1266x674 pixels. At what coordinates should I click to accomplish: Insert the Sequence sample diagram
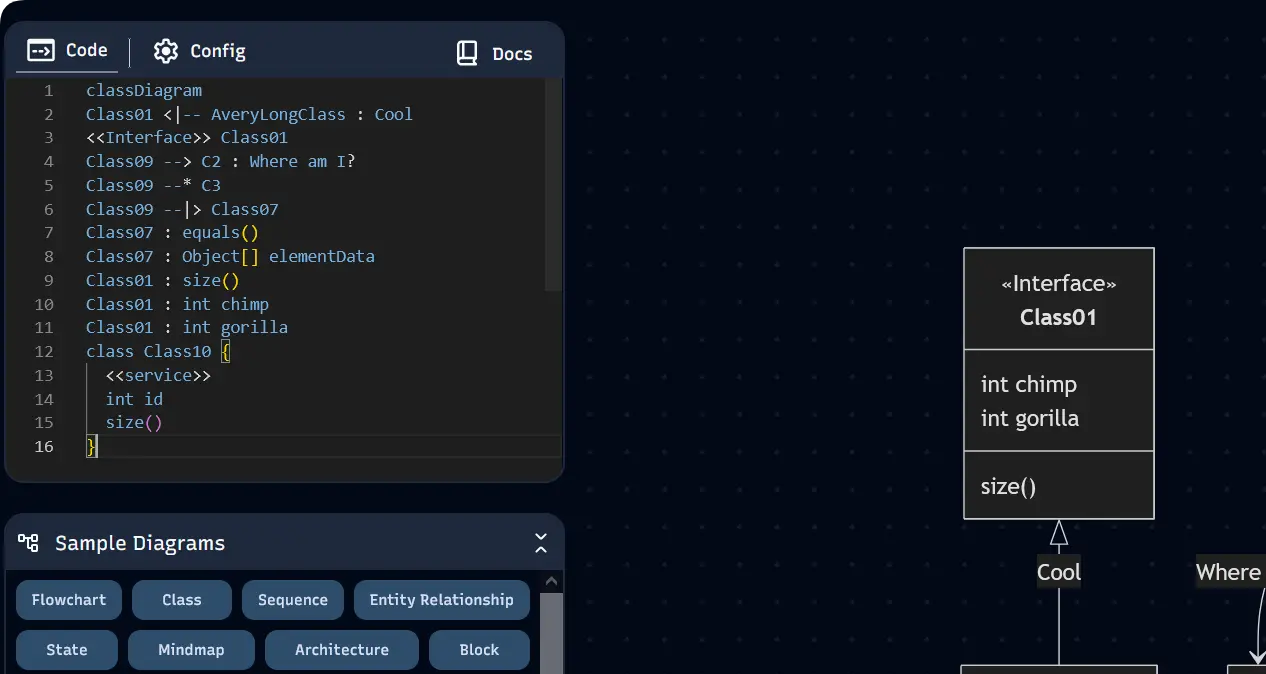(x=292, y=600)
